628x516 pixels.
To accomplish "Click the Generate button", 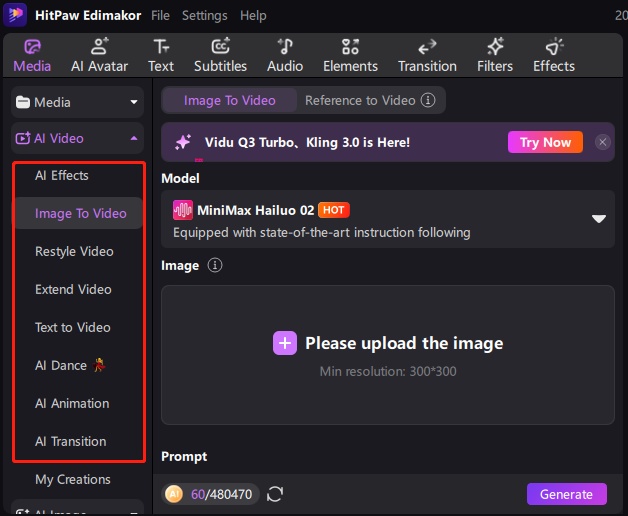I will [x=566, y=494].
